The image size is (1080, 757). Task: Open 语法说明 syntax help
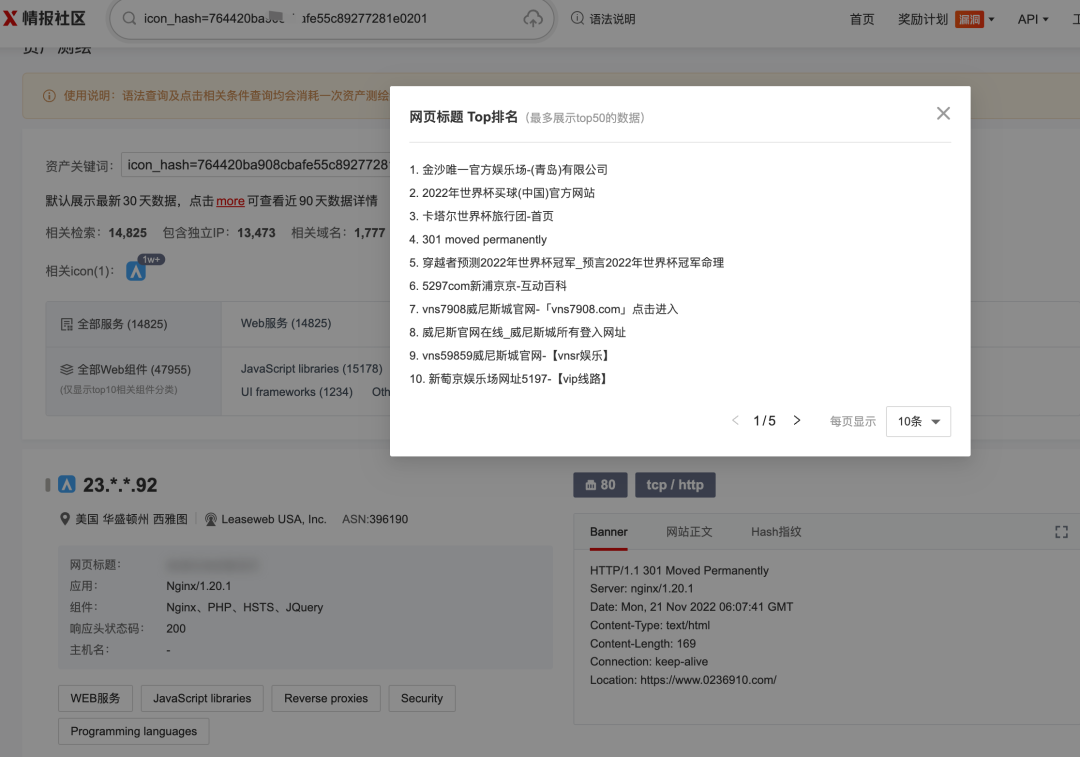pos(603,19)
